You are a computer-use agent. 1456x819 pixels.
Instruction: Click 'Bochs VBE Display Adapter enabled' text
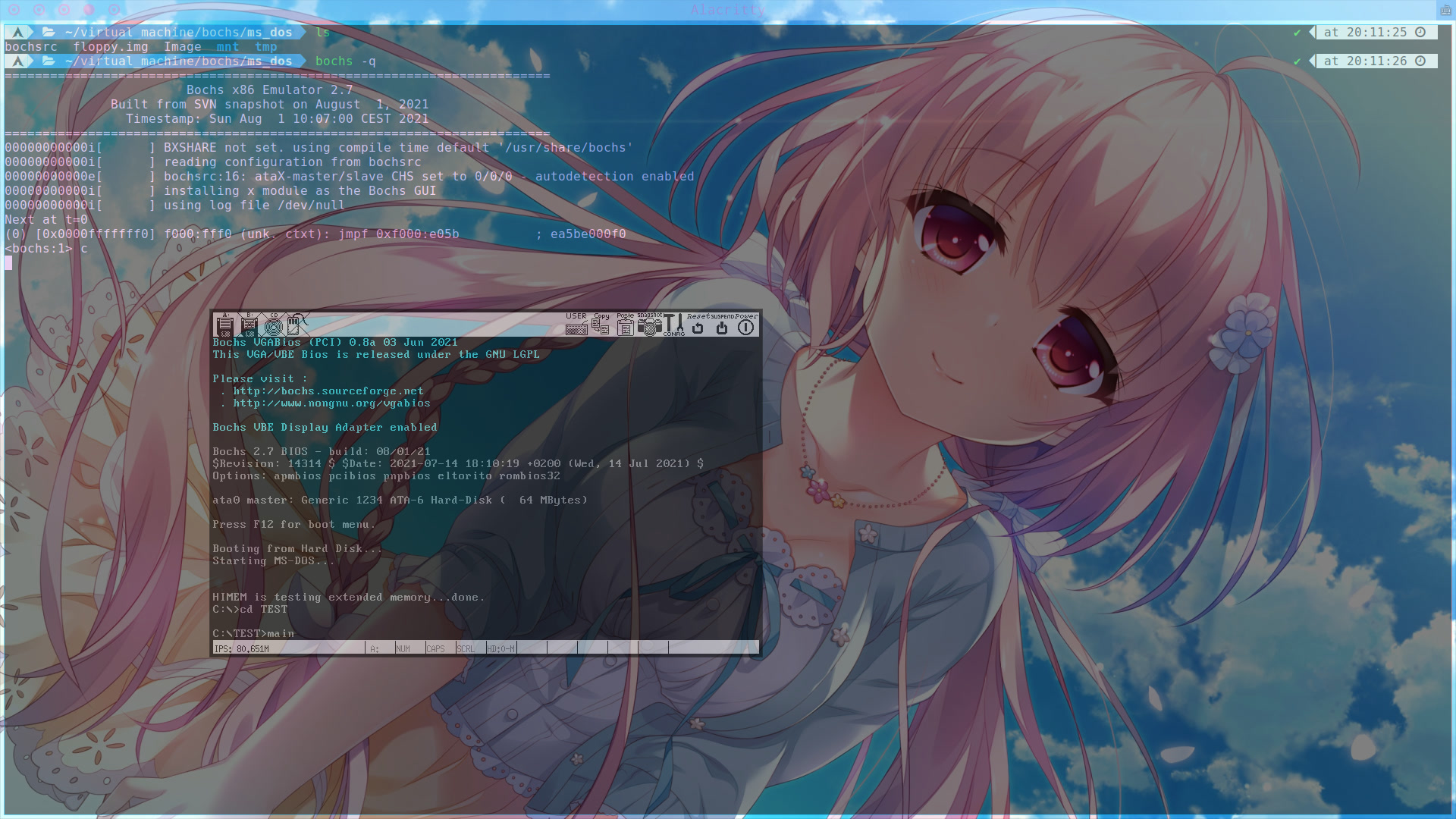[x=325, y=428]
